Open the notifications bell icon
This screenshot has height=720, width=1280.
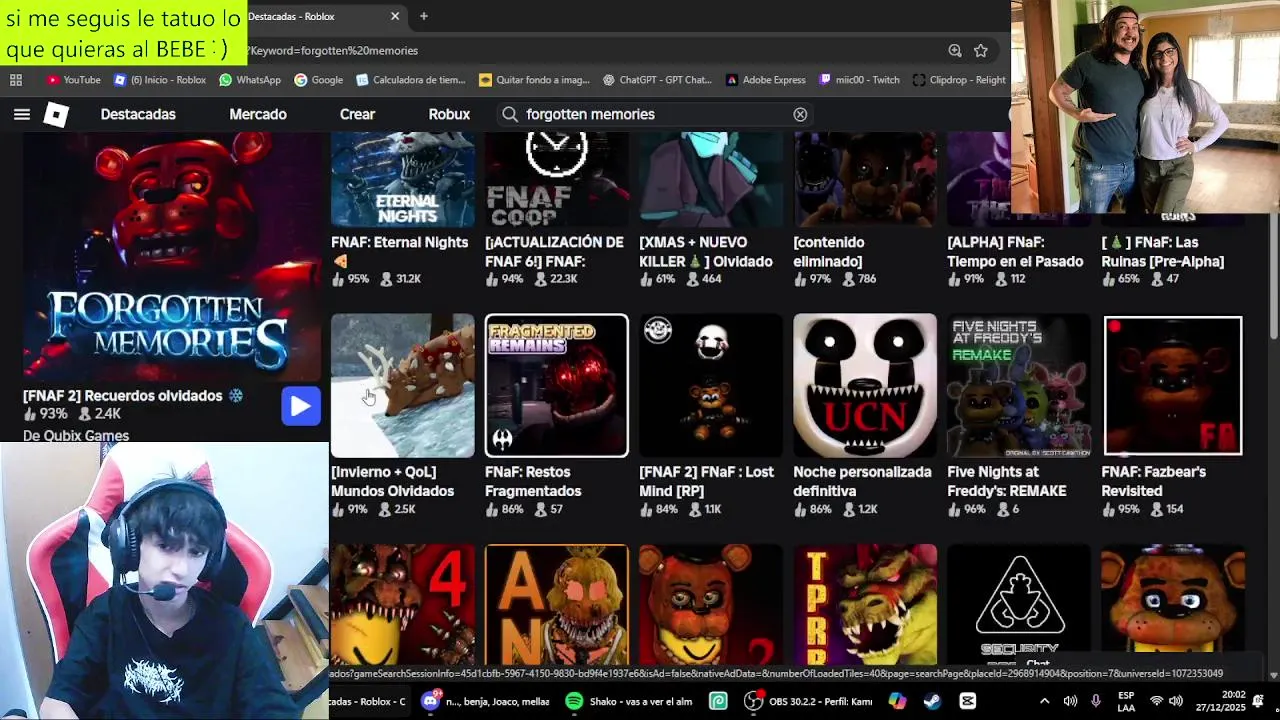(1258, 701)
